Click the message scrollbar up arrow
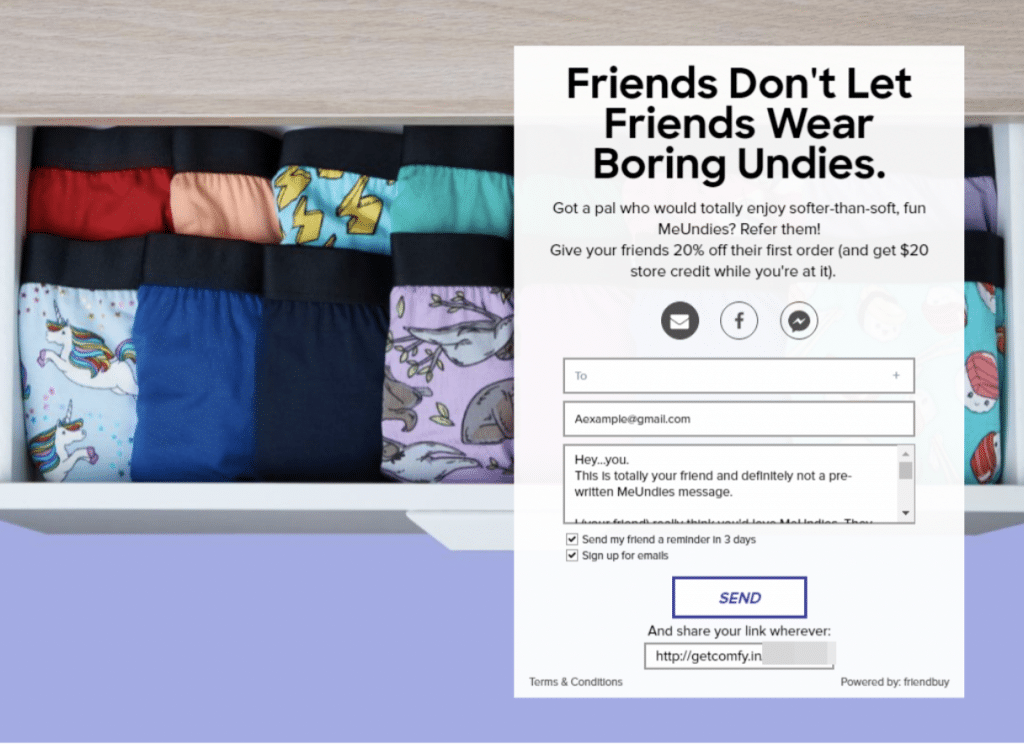Screen dimensions: 1024x744 pos(905,453)
